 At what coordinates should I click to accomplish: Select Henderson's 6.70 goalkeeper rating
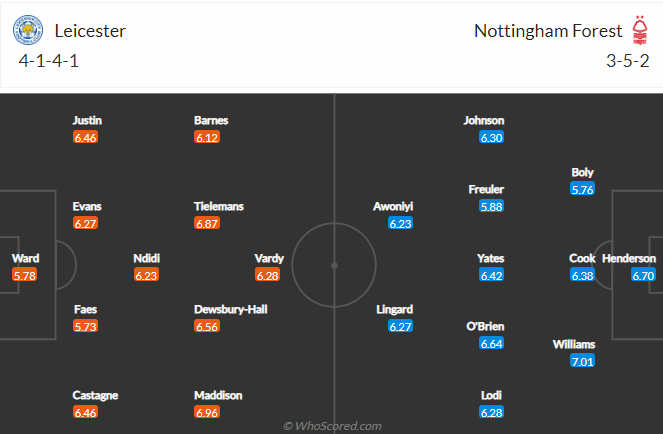(643, 275)
